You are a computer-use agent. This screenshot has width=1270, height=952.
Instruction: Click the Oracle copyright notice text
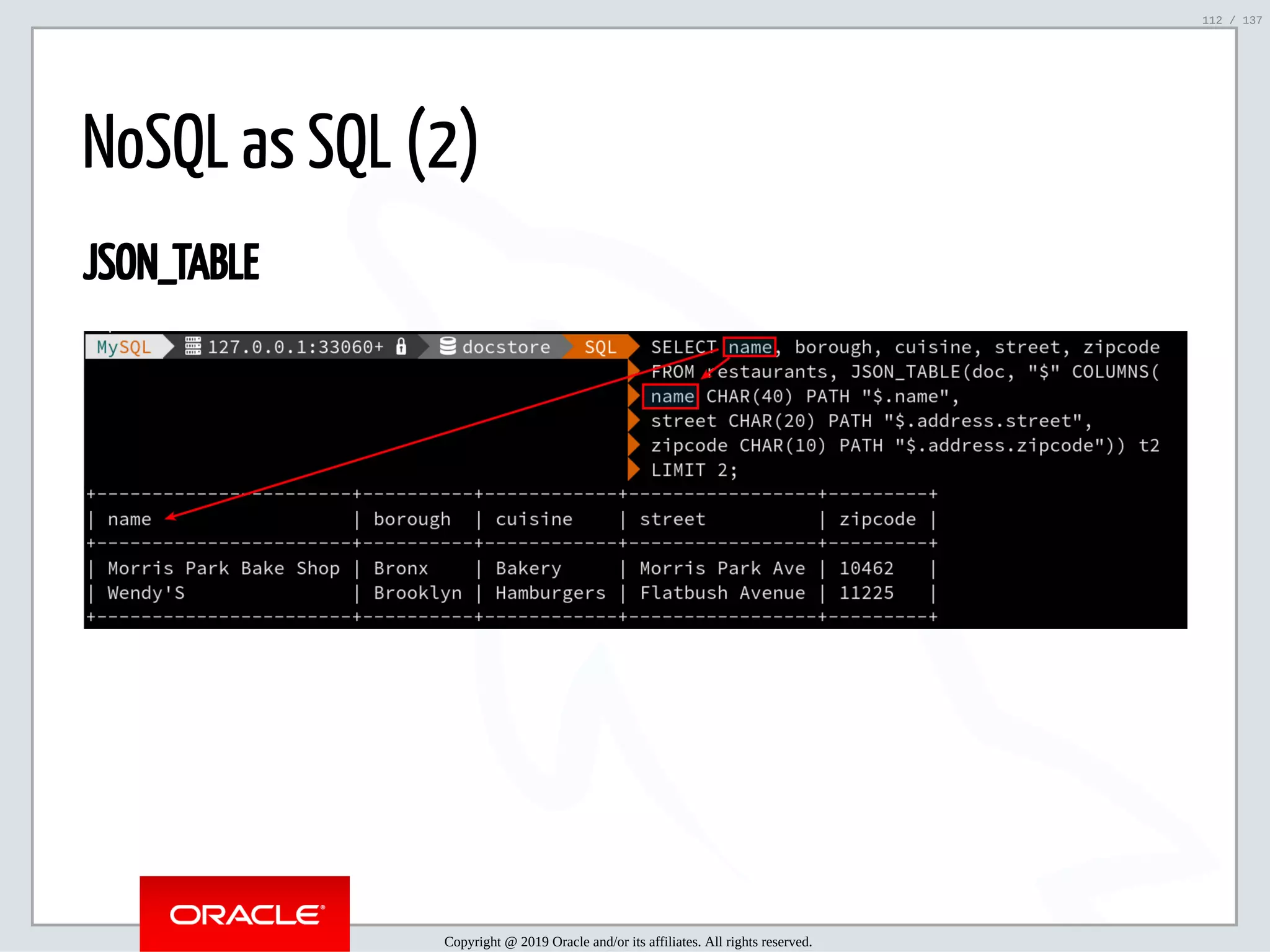pos(628,942)
